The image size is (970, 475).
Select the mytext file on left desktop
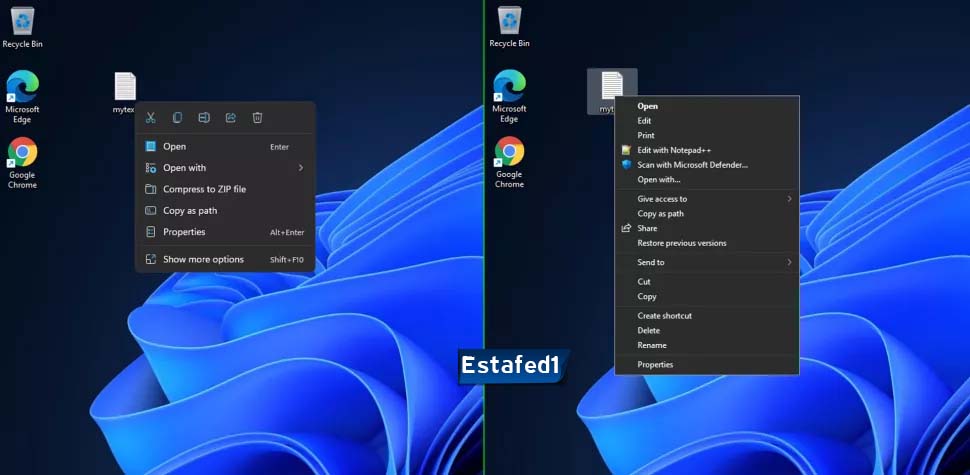(124, 93)
